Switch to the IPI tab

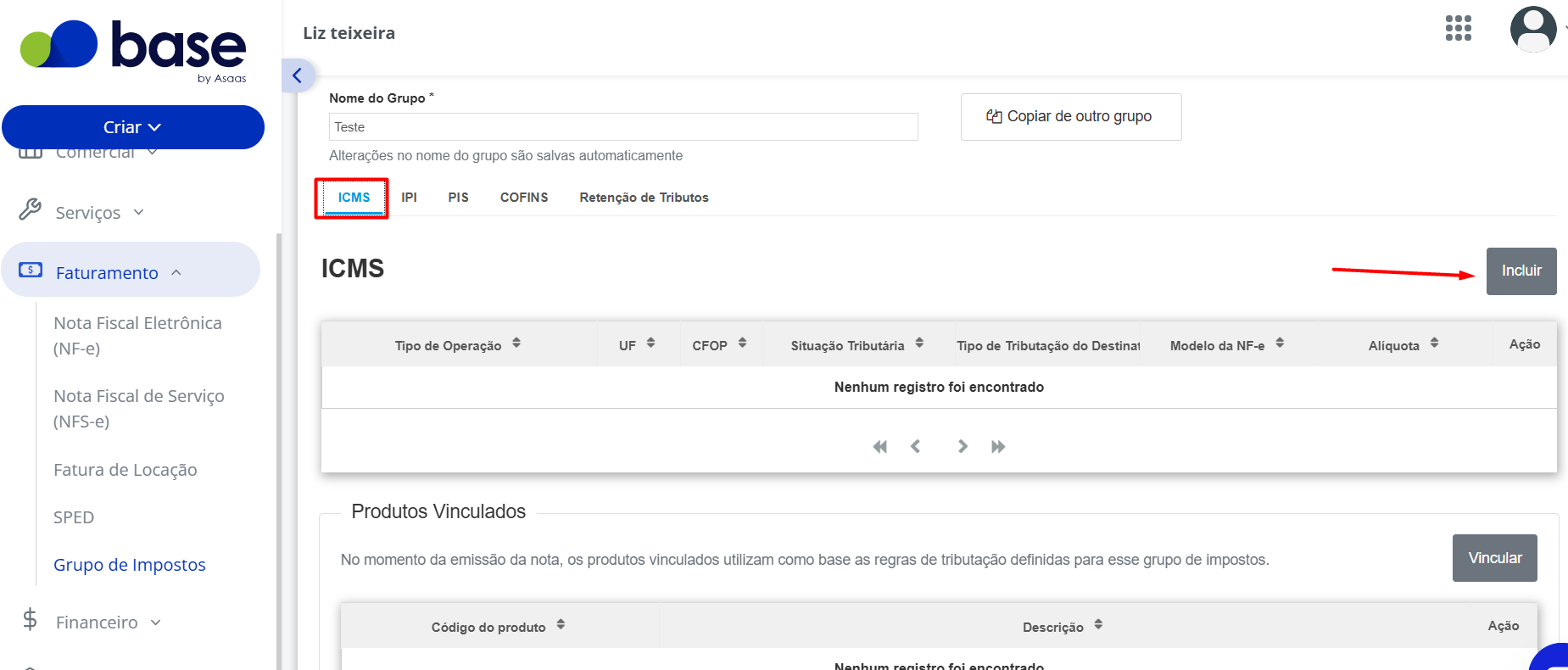tap(409, 198)
